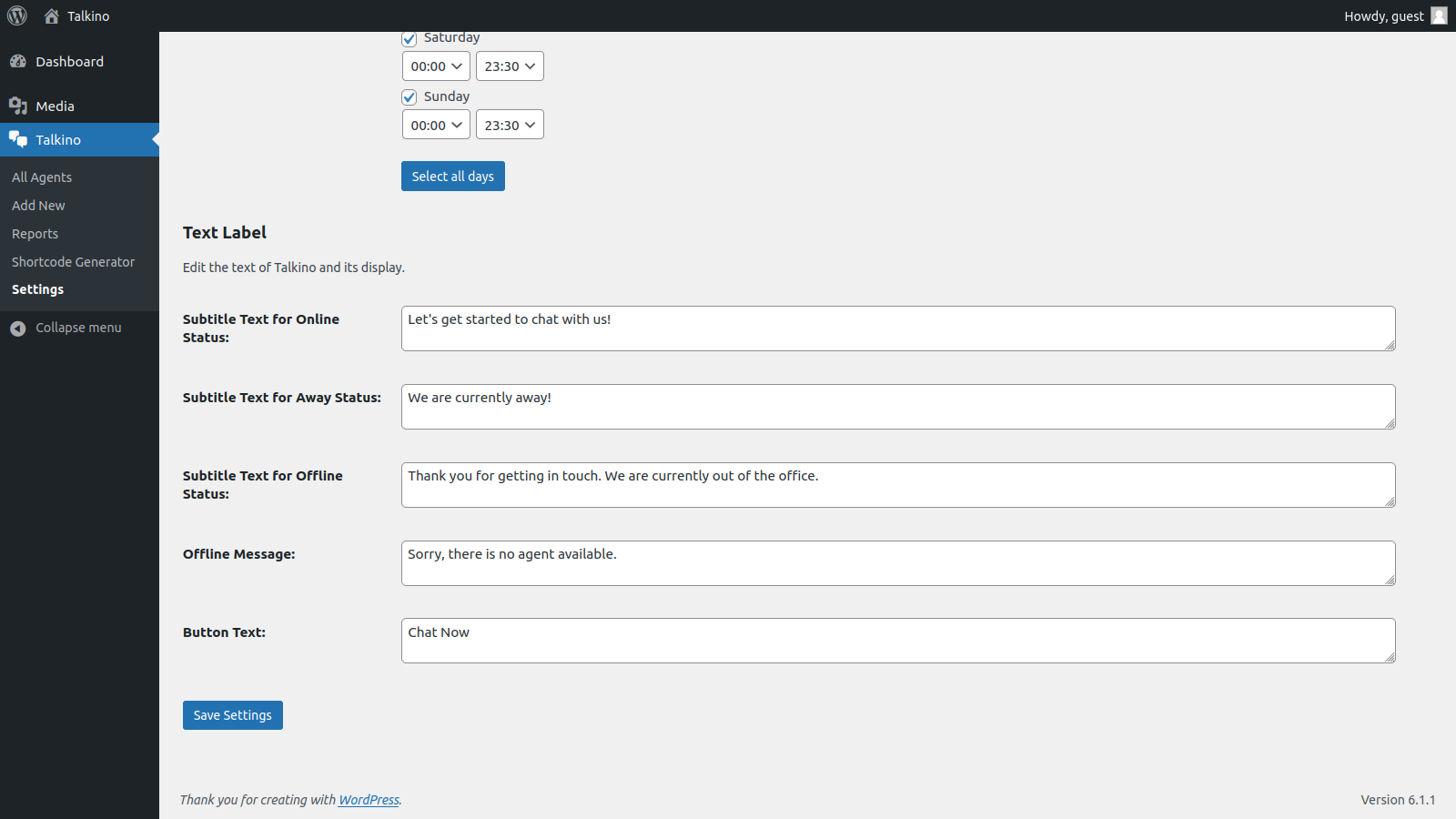Click the Text Label heading

[x=225, y=233]
